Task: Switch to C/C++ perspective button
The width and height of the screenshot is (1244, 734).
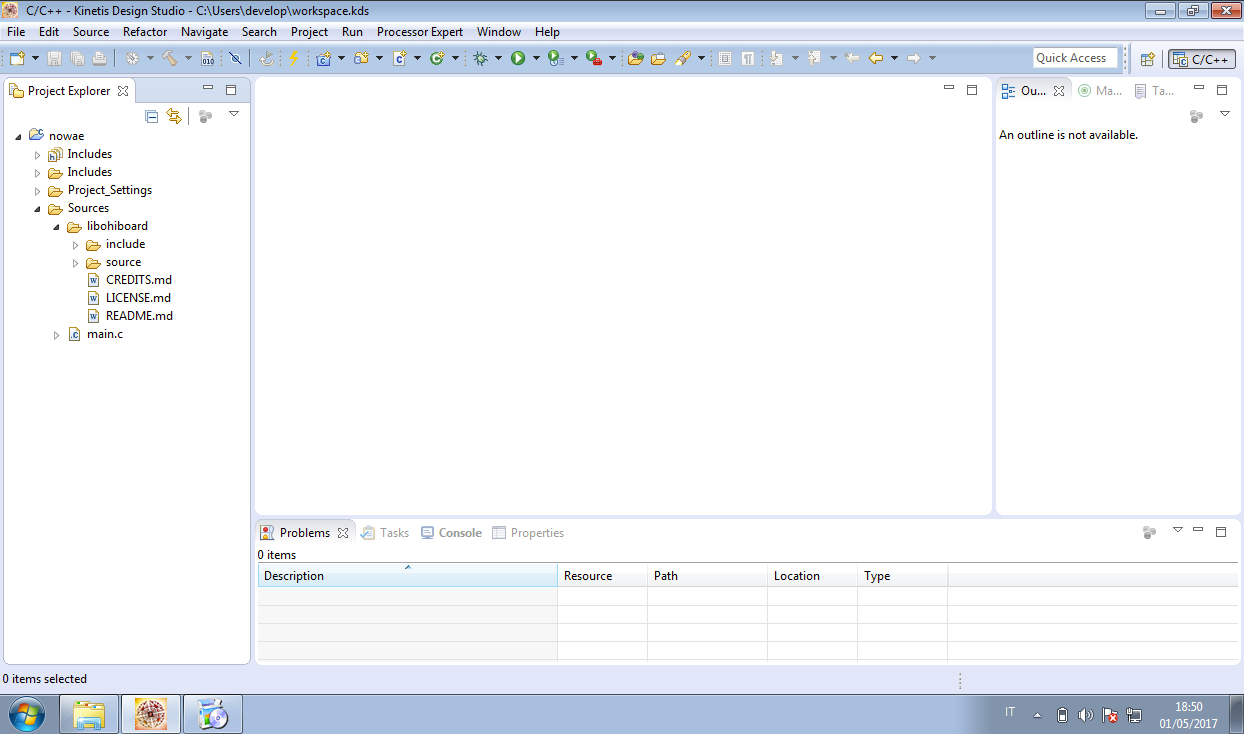Action: [1202, 59]
